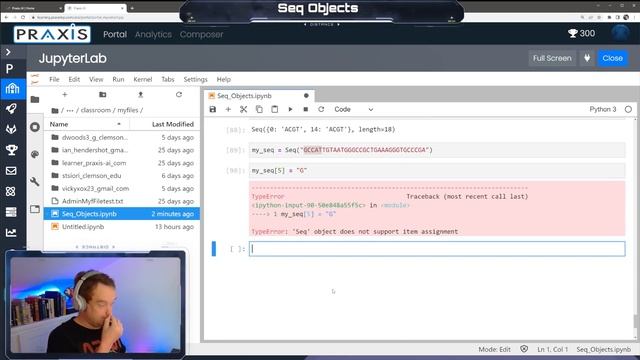Expand the Praxis left sidebar chevron
This screenshot has height=360, width=640.
tap(9, 52)
